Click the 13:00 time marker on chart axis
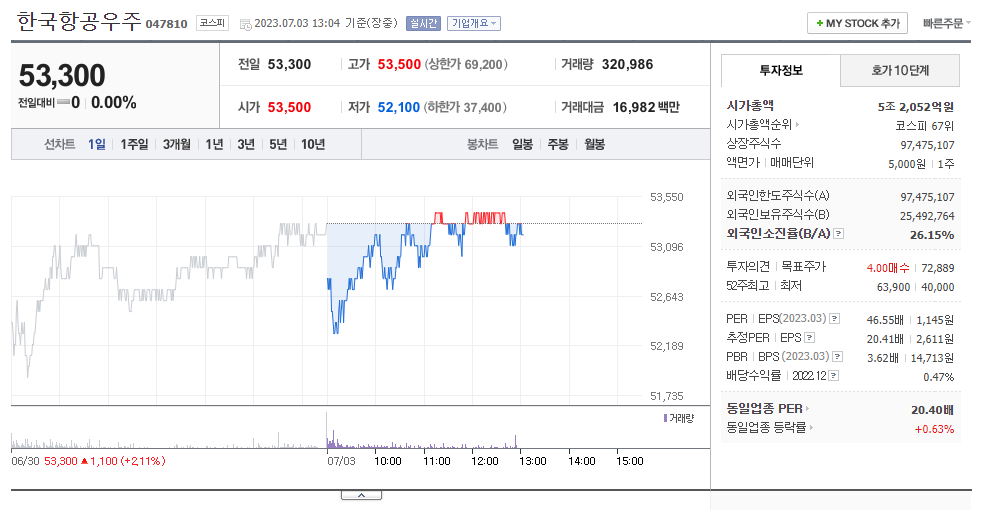997x510 pixels. click(533, 461)
